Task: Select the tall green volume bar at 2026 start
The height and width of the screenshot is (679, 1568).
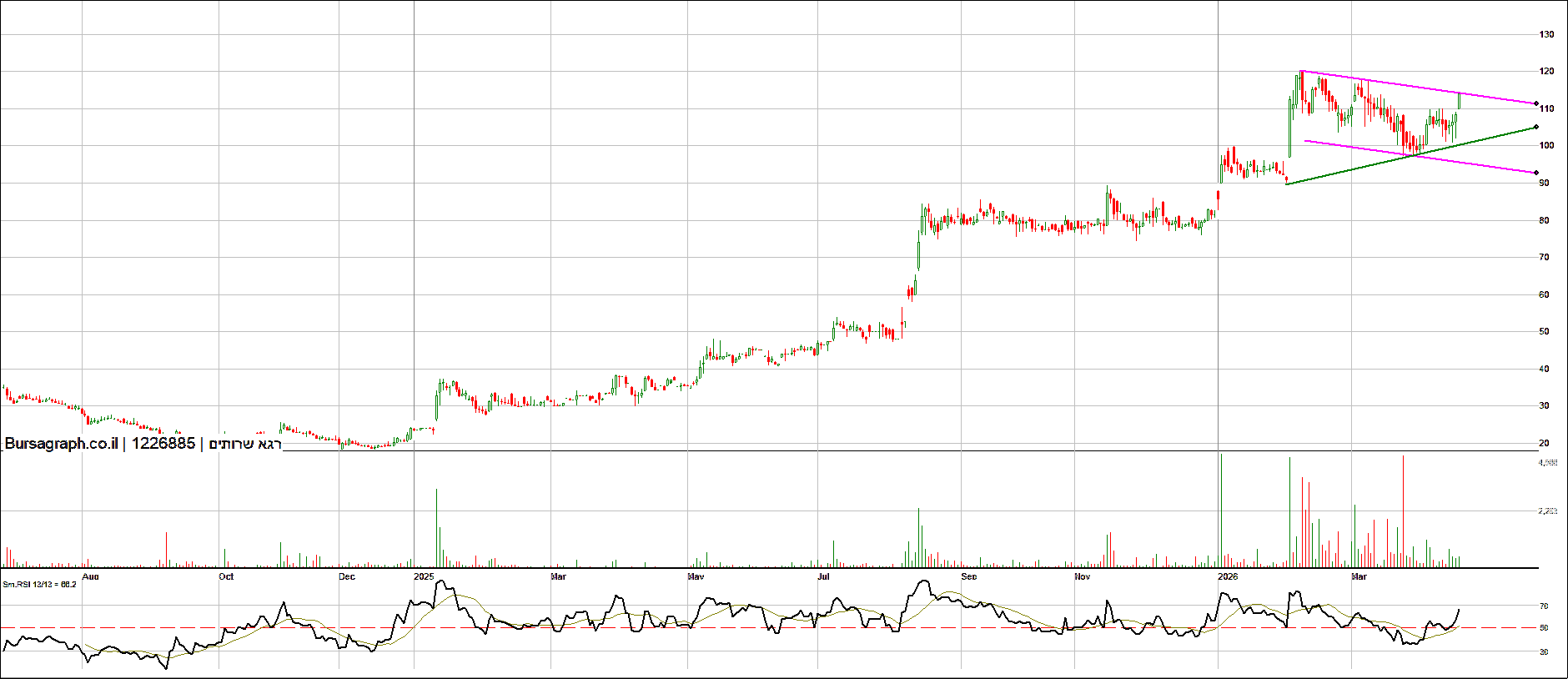Action: pyautogui.click(x=1221, y=509)
